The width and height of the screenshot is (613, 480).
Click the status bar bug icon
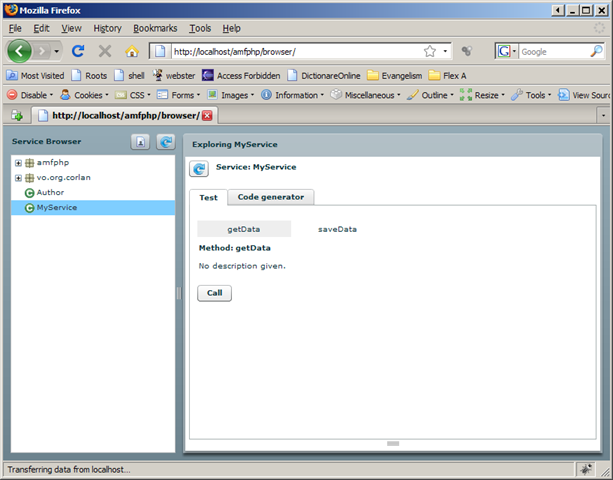click(x=585, y=469)
